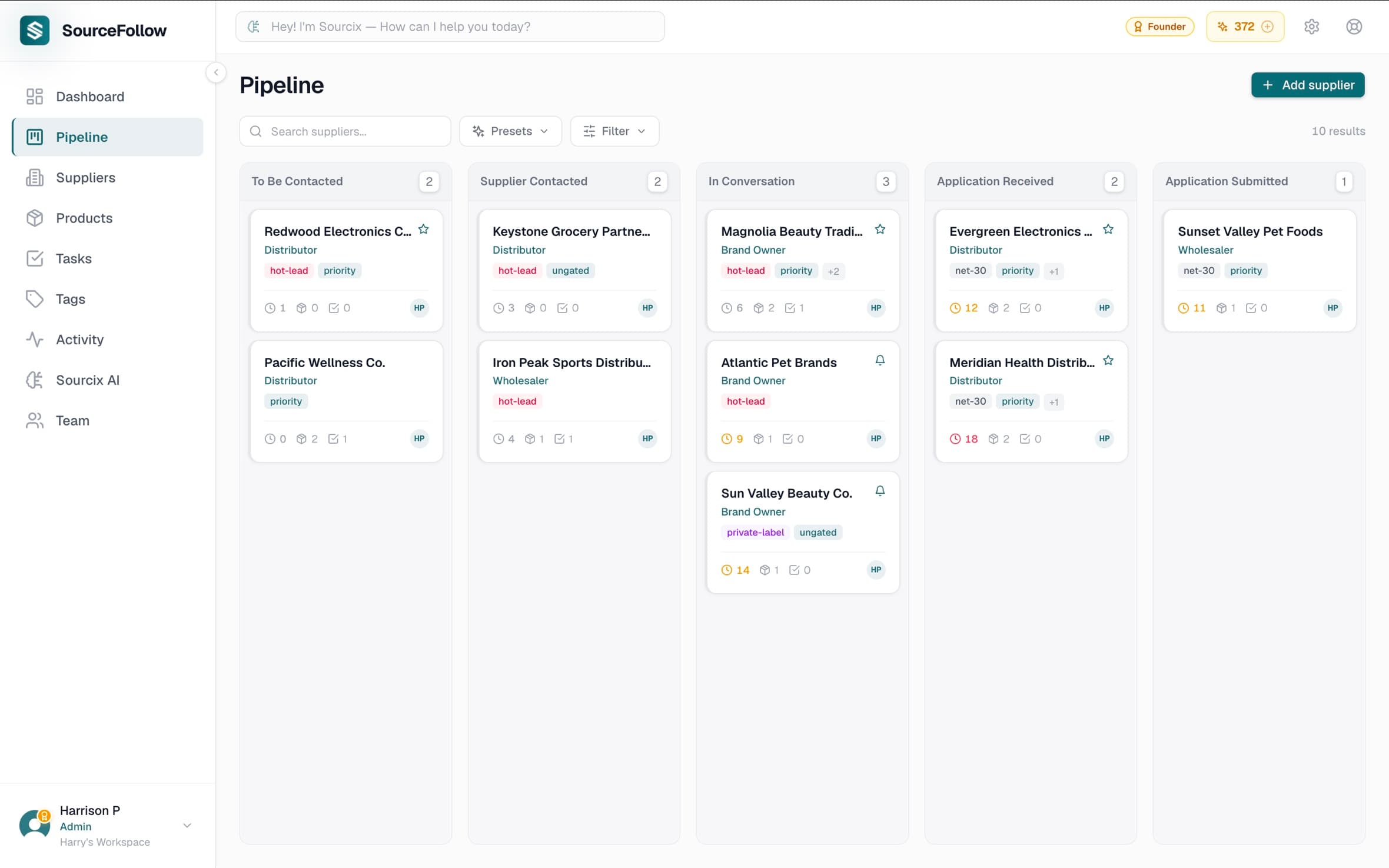
Task: Click the Founder badge in the header
Action: point(1159,26)
